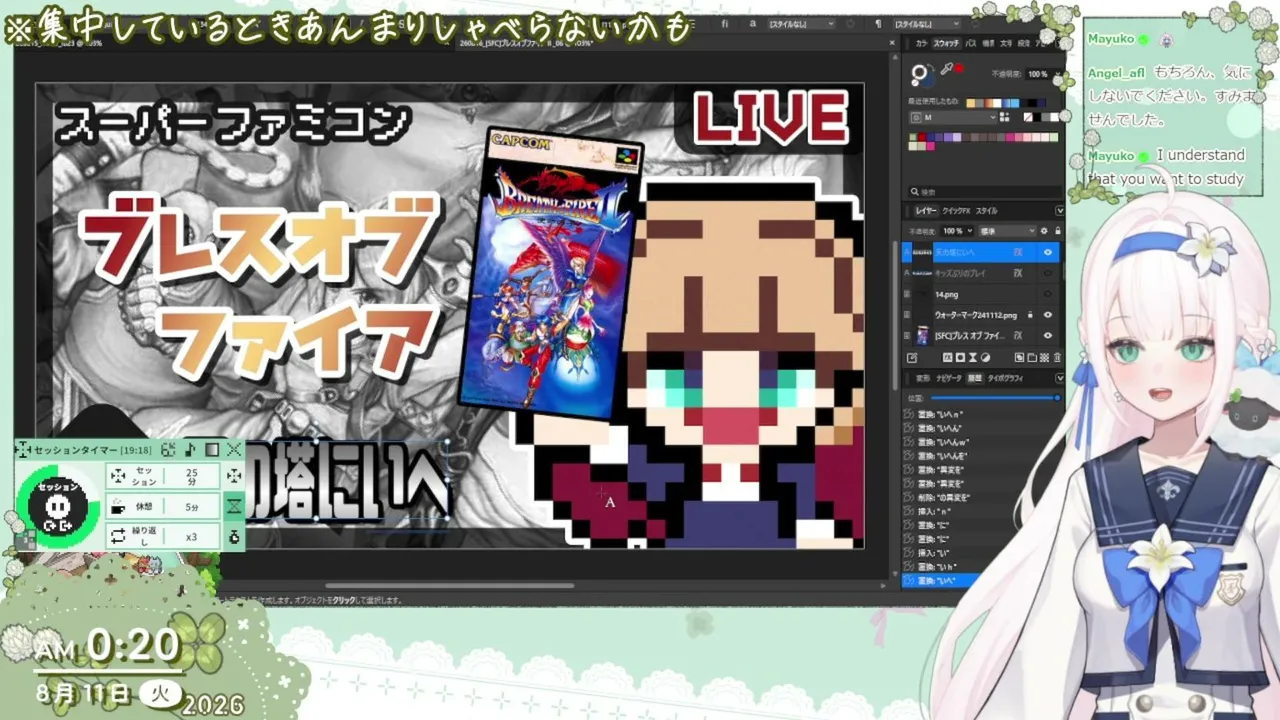The width and height of the screenshot is (1280, 720).
Task: Toggle the layer lock padlock icon
Action: 1057,231
